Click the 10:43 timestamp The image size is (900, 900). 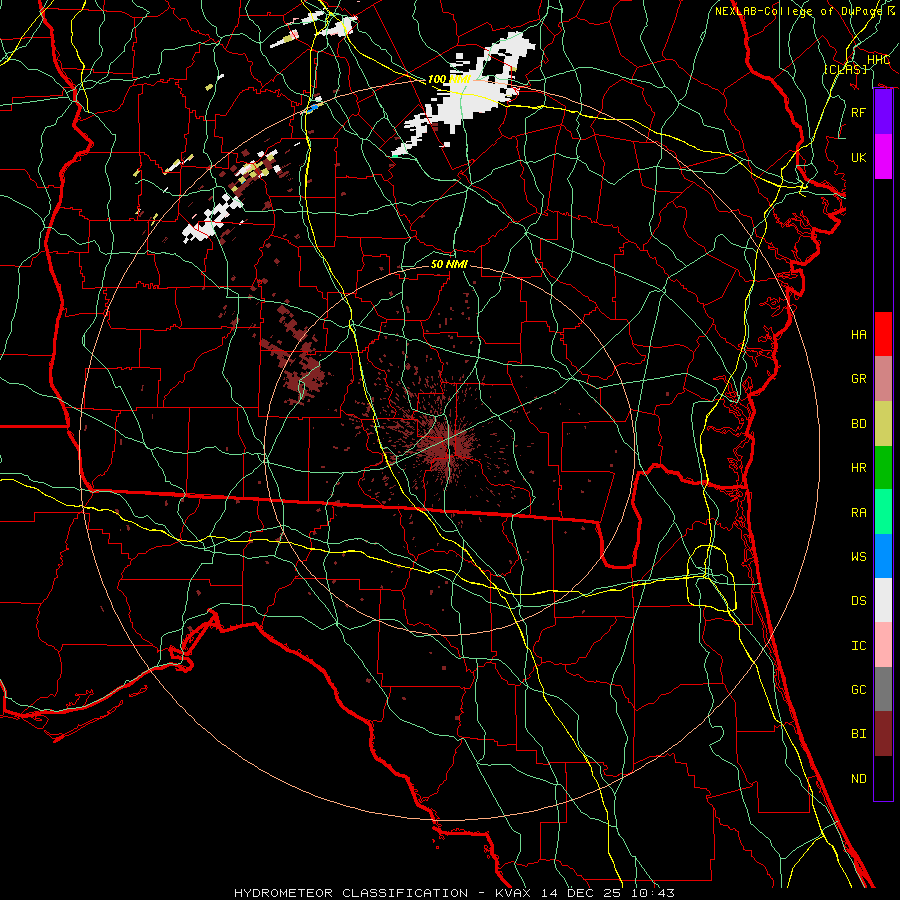coord(653,893)
